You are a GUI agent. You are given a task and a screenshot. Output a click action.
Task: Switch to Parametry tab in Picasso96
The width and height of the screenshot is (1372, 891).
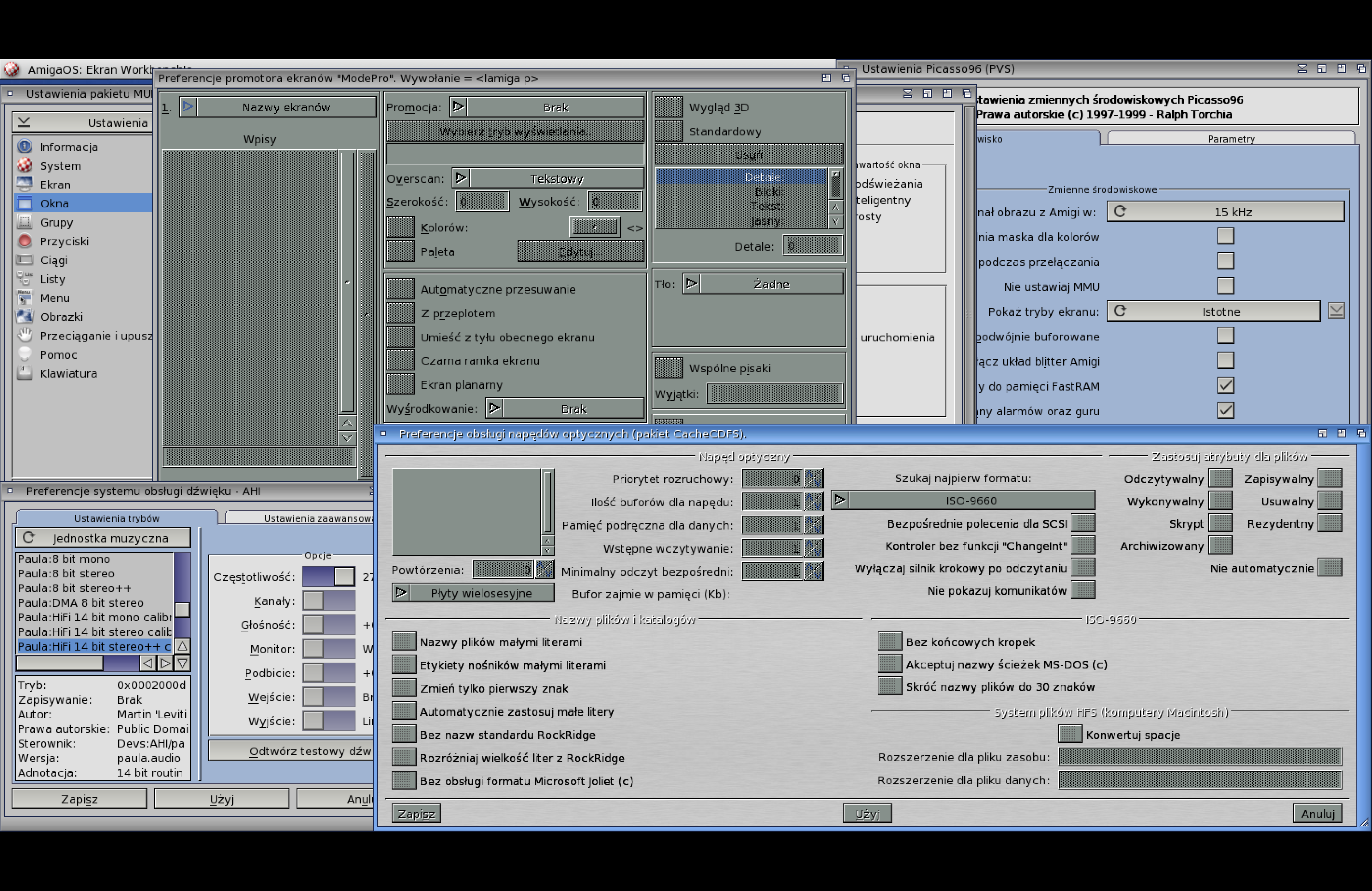click(x=1231, y=139)
